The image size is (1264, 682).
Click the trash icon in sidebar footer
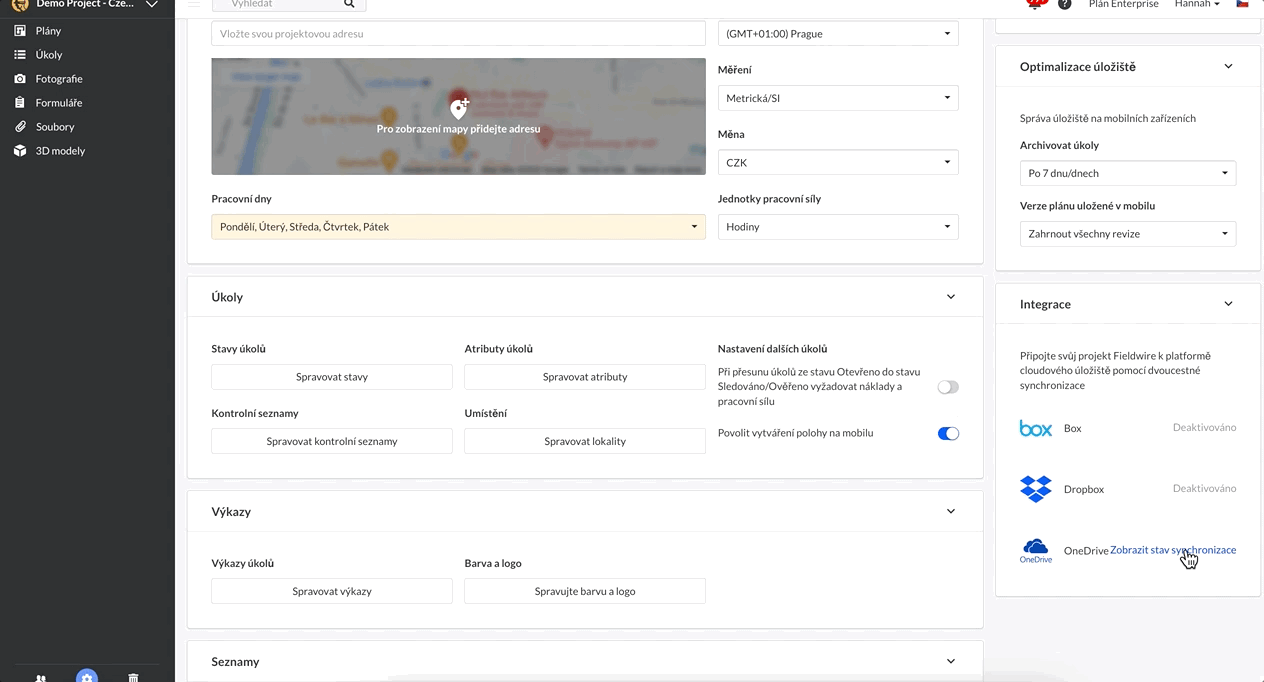(x=133, y=677)
